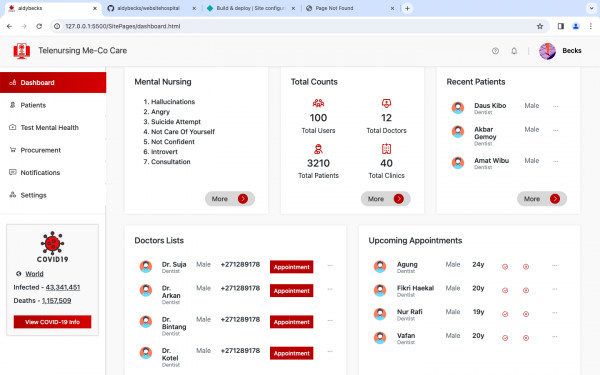
Task: Click Hallucinations in Mental Nursing list
Action: tap(173, 102)
